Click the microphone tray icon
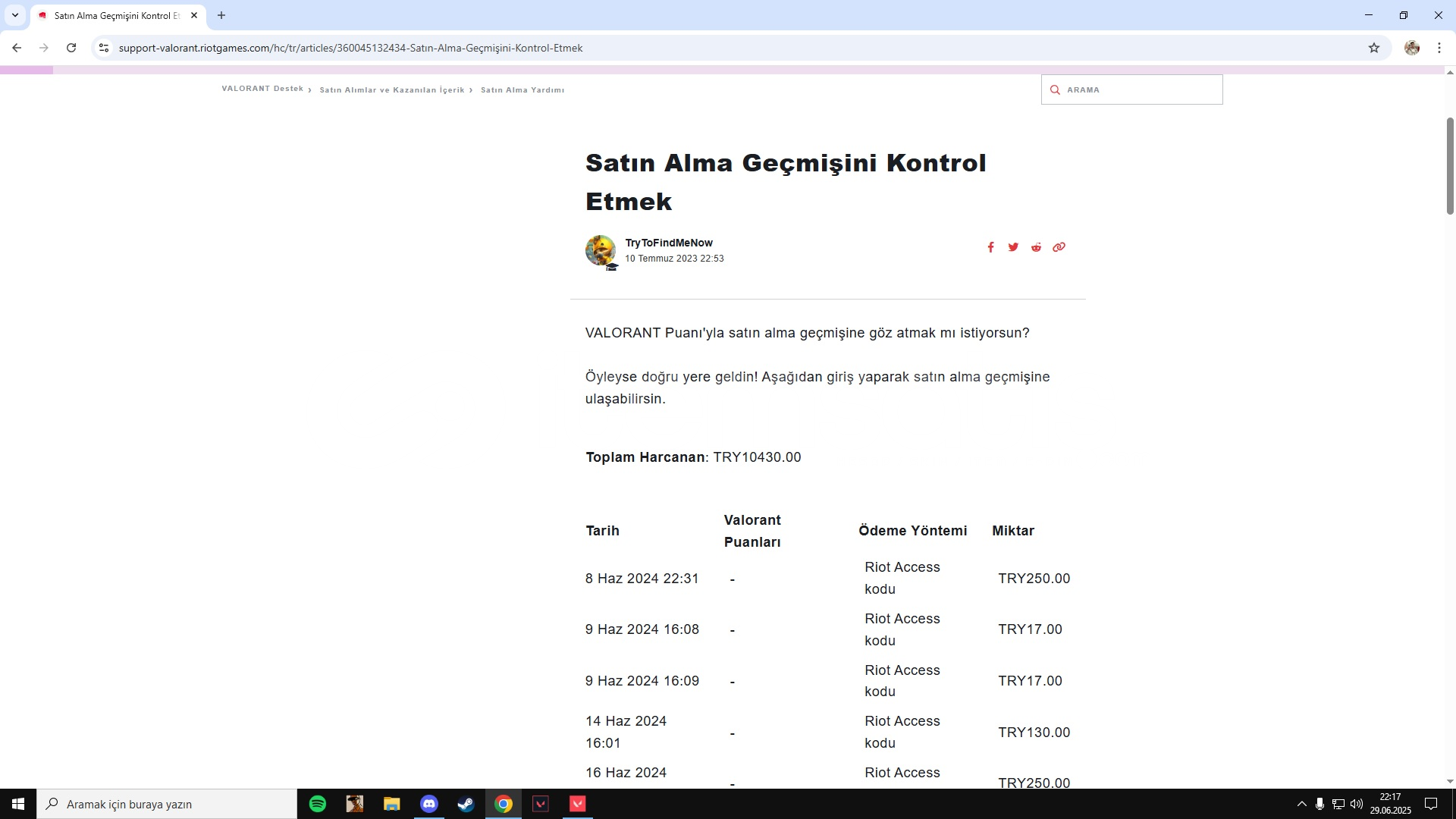1456x819 pixels. (x=1320, y=804)
